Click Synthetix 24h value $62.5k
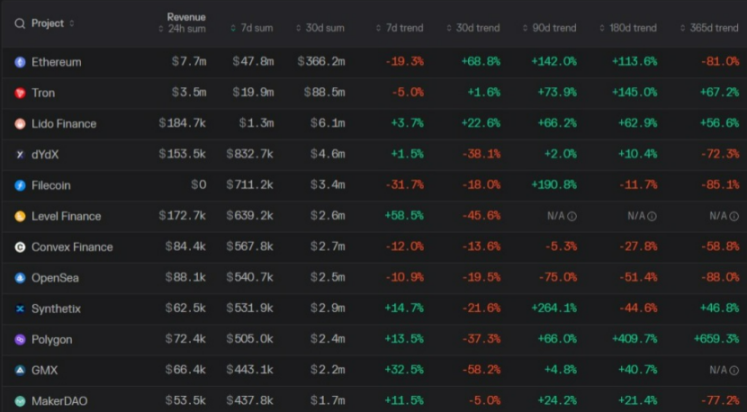The height and width of the screenshot is (412, 747). click(186, 308)
